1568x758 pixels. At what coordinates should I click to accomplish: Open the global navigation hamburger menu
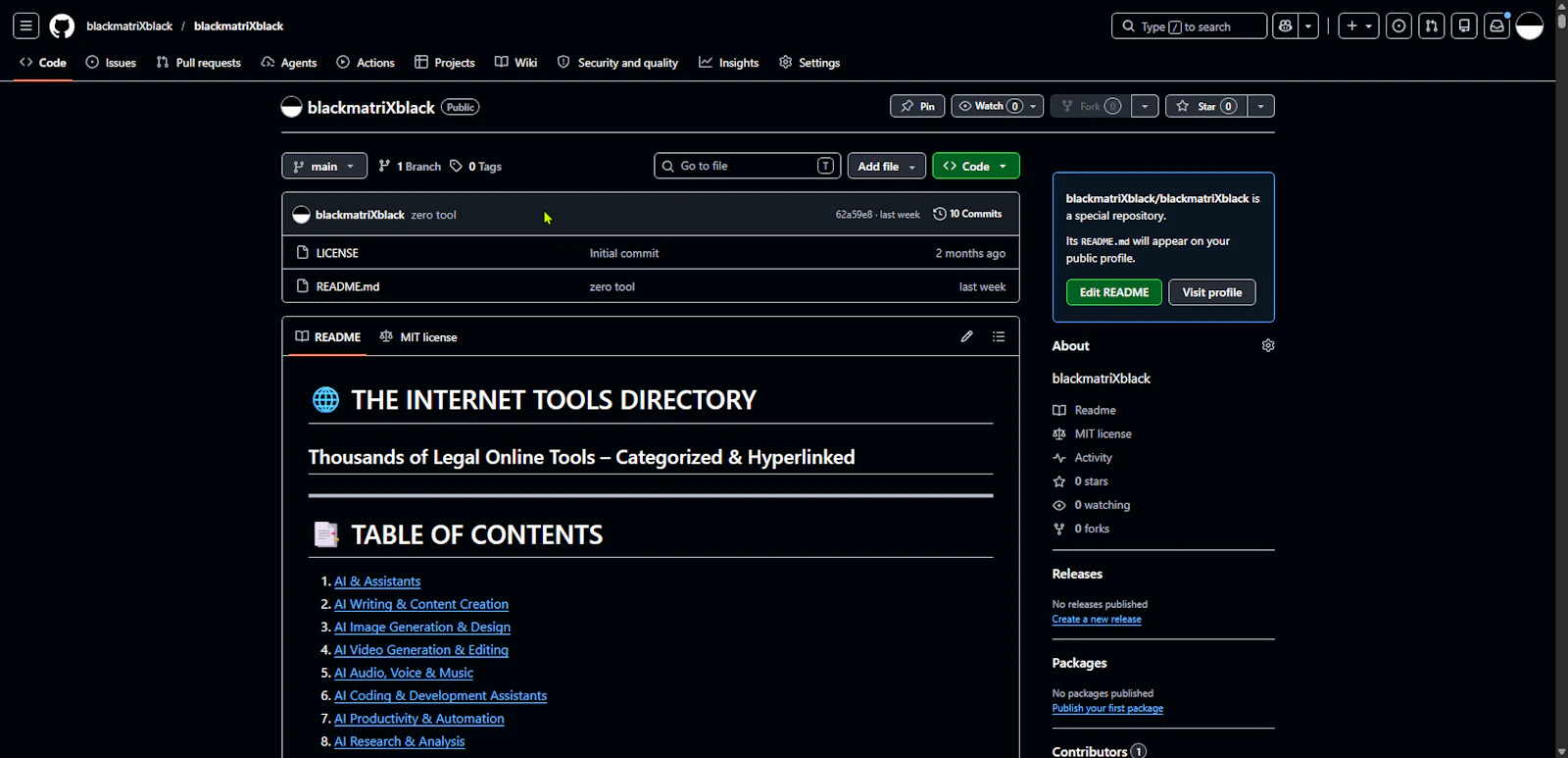coord(26,26)
